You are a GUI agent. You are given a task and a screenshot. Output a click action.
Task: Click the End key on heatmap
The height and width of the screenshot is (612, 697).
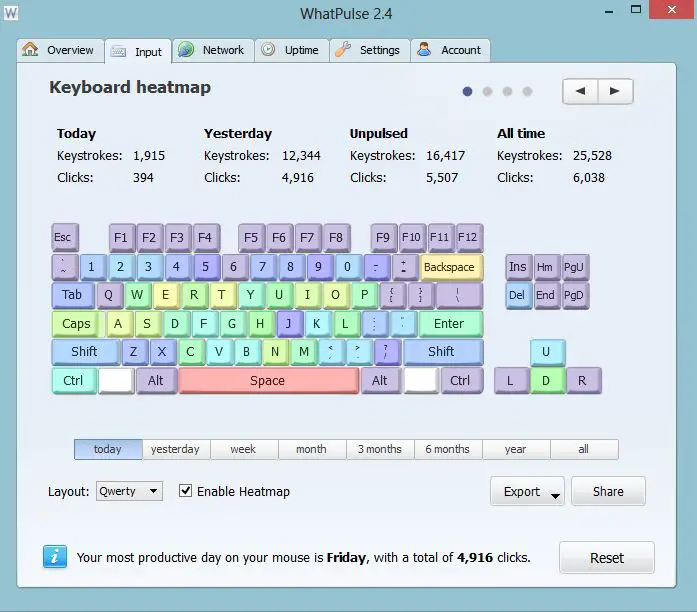point(547,295)
